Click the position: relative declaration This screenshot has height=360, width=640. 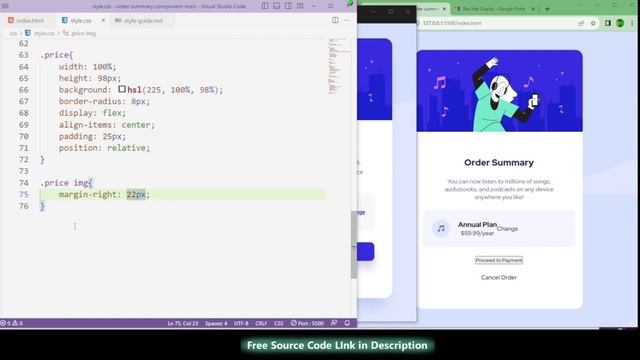click(x=104, y=148)
